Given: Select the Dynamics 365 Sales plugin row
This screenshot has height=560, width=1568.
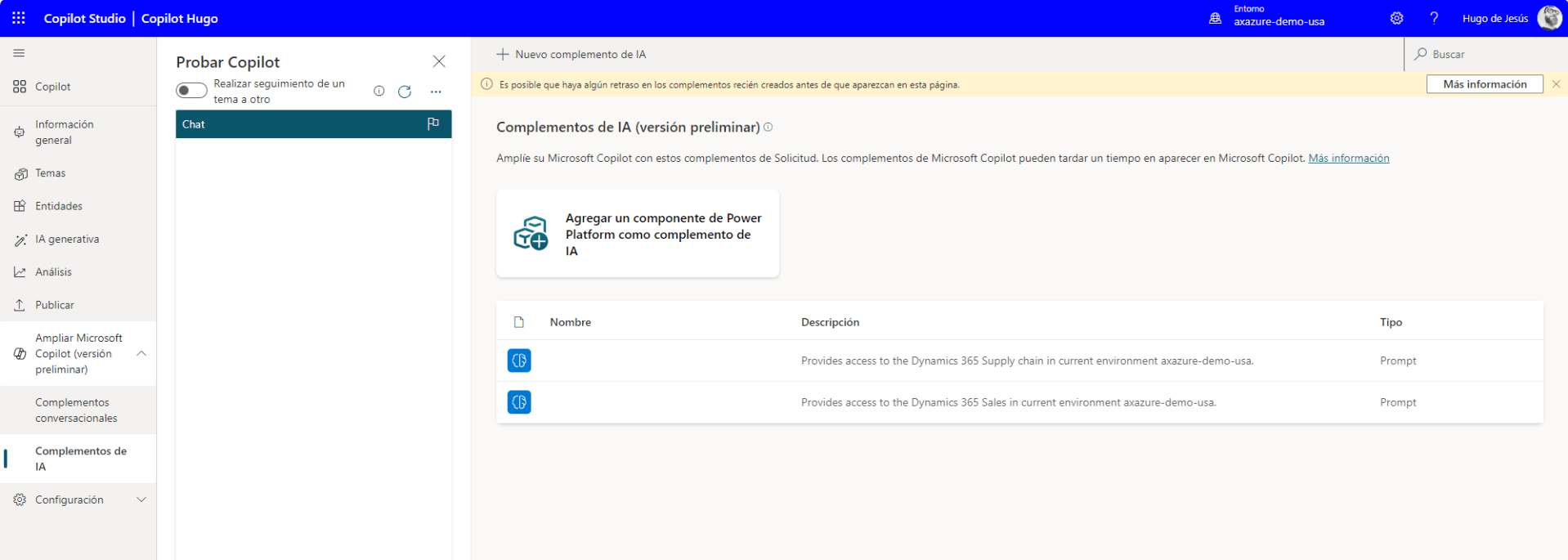Looking at the screenshot, I should point(1007,402).
